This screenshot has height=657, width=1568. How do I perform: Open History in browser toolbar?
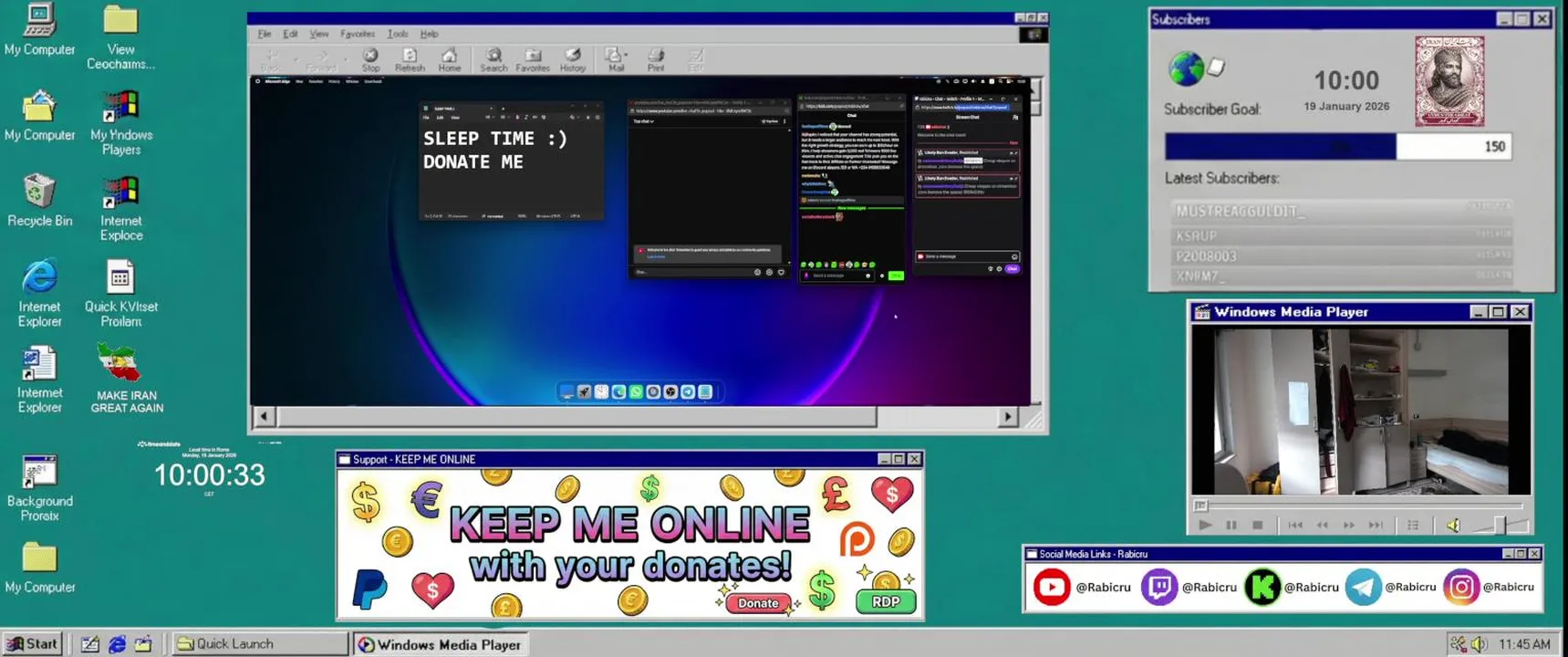(x=573, y=60)
